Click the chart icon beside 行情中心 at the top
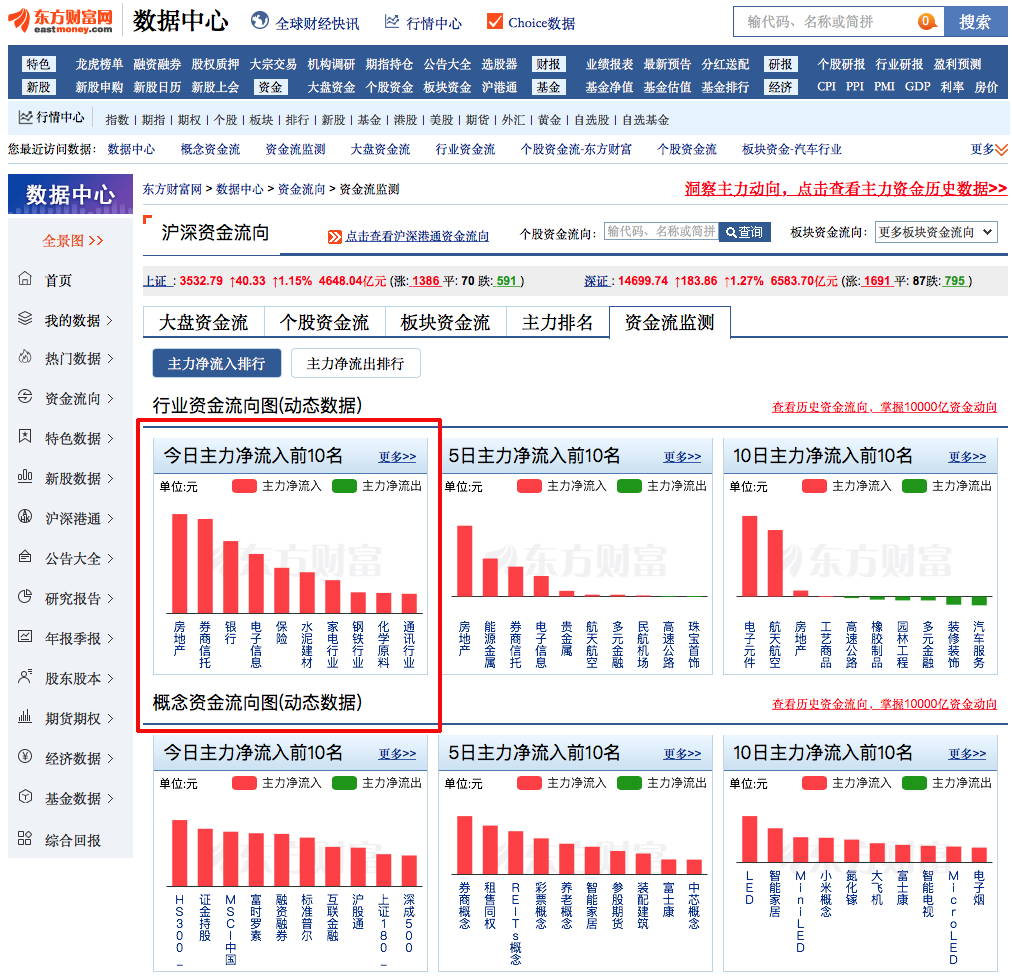Screen dimensions: 1012x978 click(x=392, y=22)
